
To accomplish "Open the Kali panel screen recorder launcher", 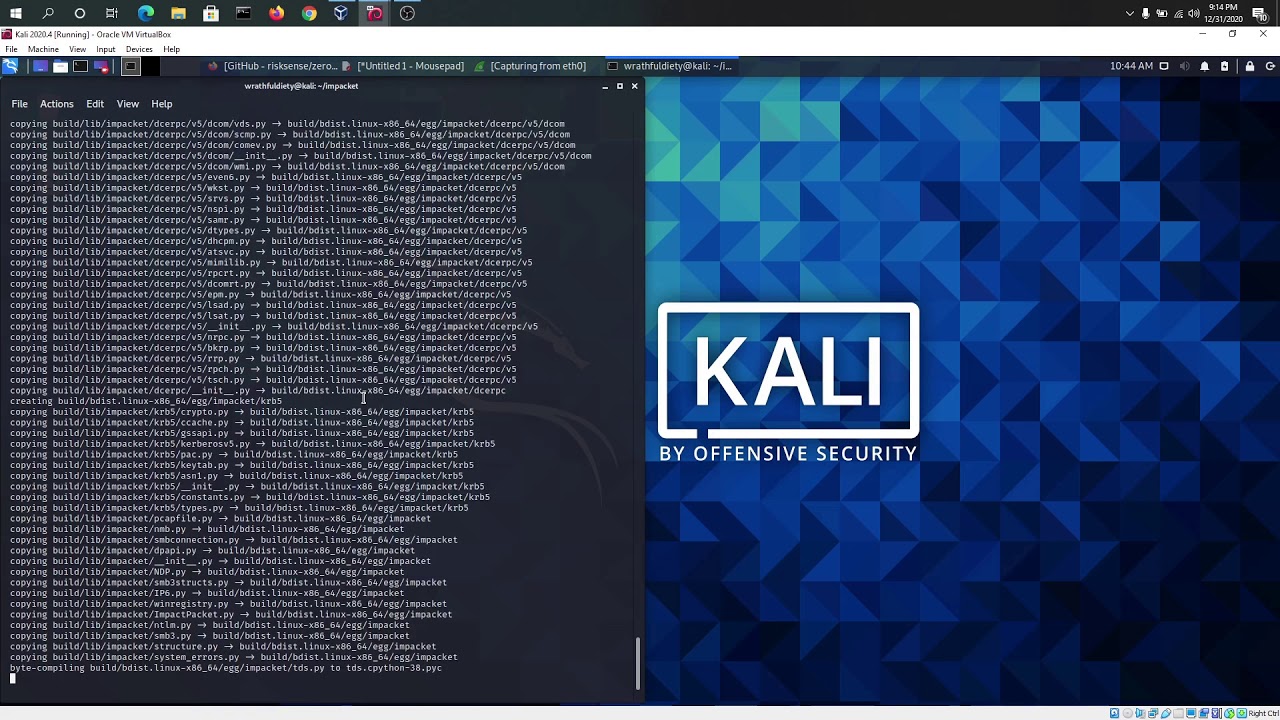I will (x=100, y=66).
